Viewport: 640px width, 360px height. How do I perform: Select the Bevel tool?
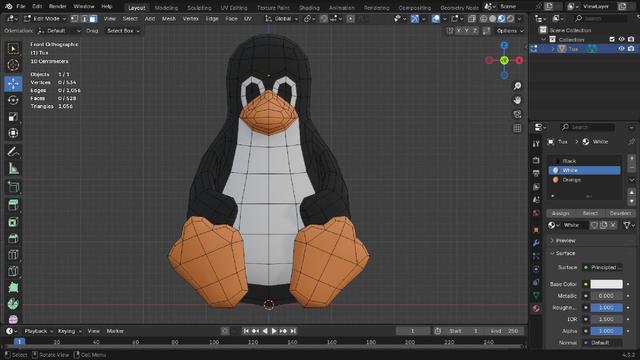(x=13, y=238)
